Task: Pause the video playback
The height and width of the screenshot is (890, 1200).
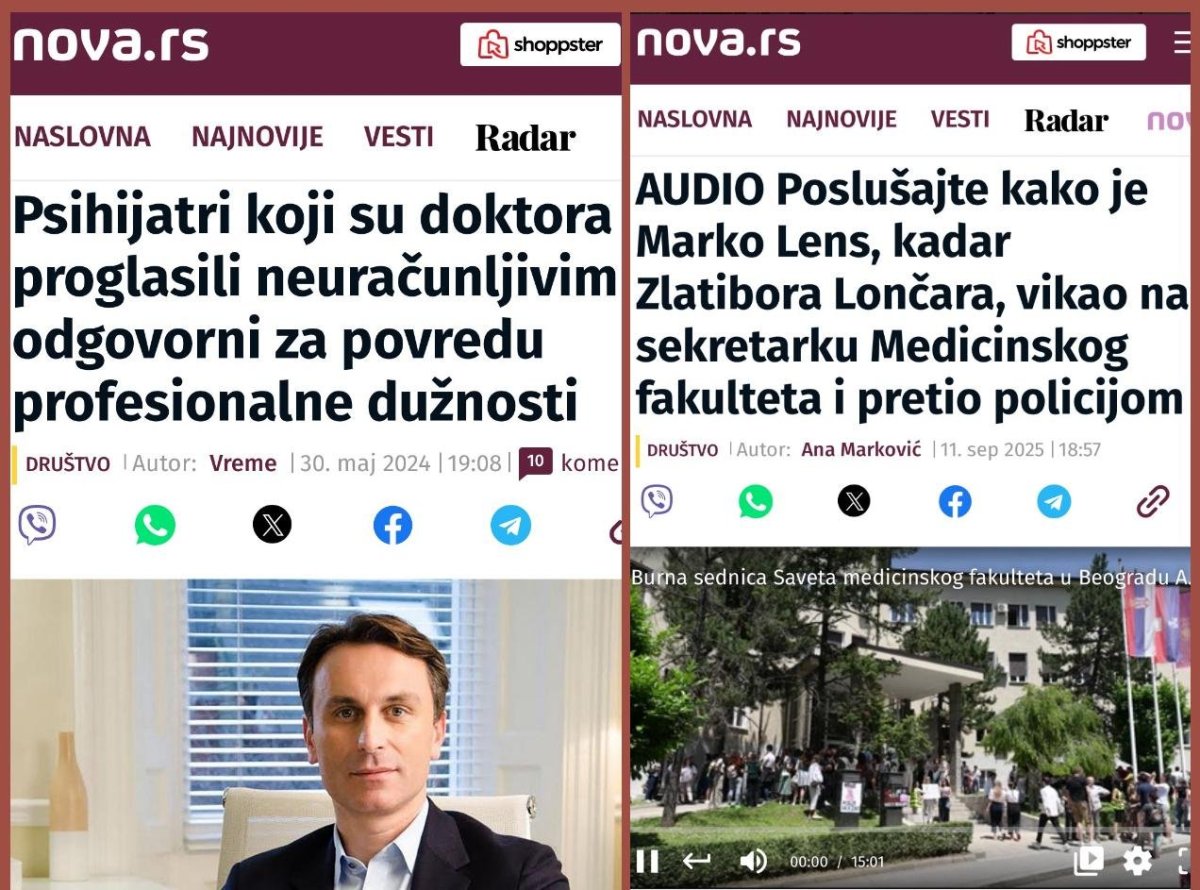Action: [x=647, y=861]
